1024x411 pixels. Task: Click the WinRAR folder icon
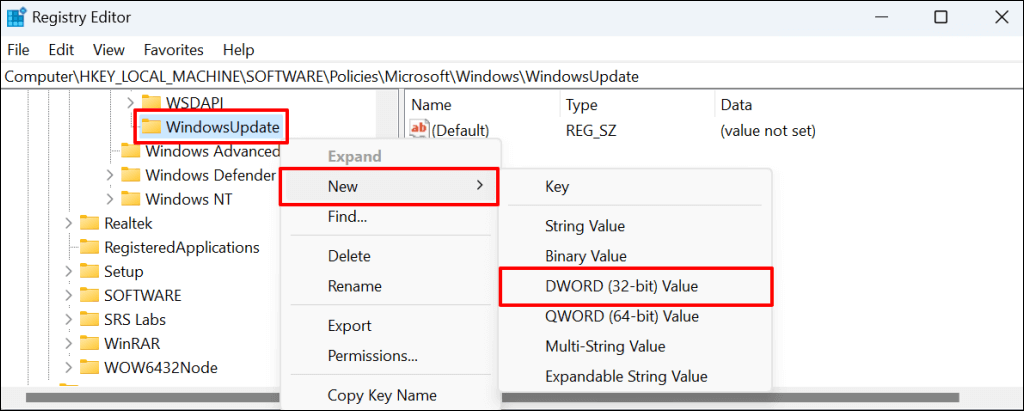(90, 343)
